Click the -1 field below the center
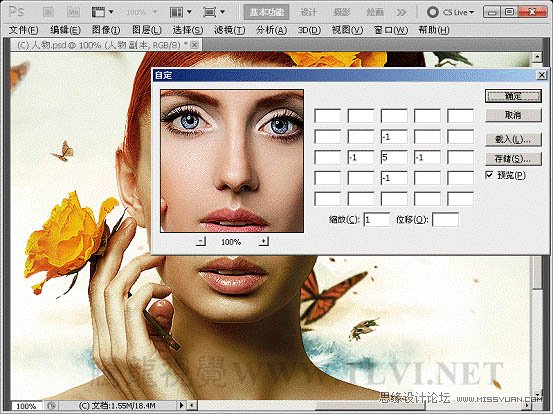553x414 pixels. tap(394, 178)
